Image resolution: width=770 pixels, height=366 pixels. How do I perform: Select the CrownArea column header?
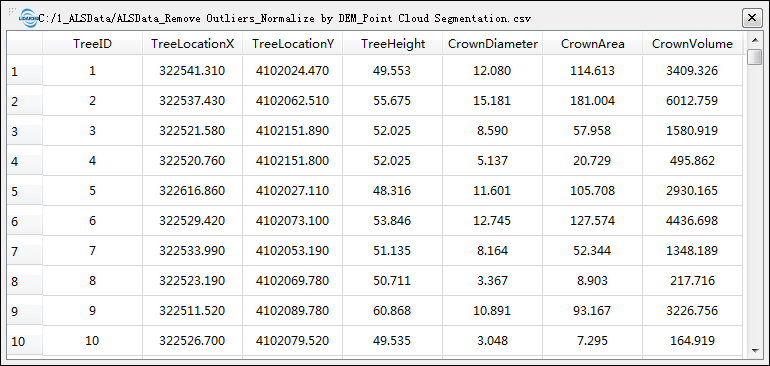592,44
